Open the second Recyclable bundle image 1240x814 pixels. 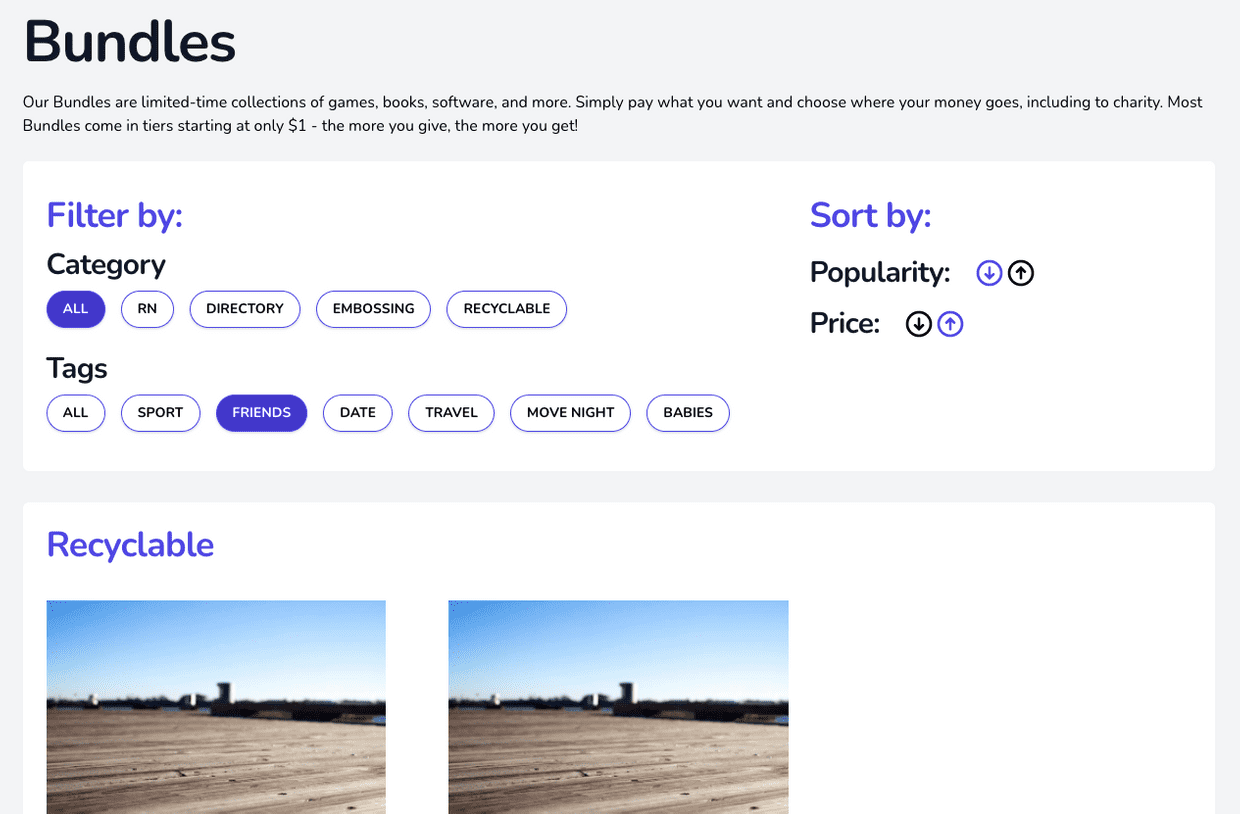coord(618,707)
